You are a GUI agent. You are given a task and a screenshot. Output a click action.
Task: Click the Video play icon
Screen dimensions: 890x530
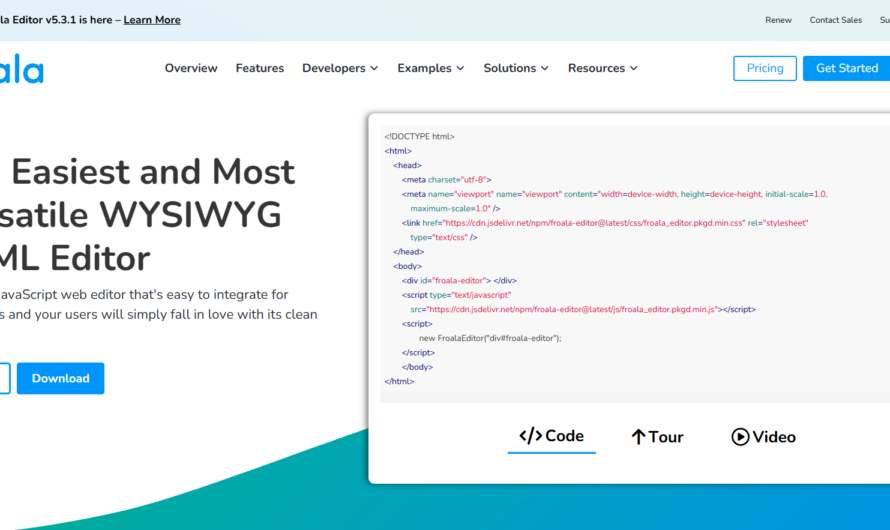740,437
